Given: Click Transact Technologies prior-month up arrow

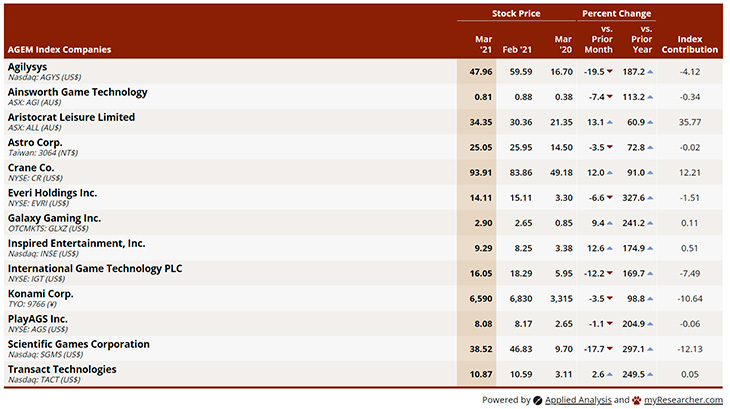Looking at the screenshot, I should click(x=609, y=375).
